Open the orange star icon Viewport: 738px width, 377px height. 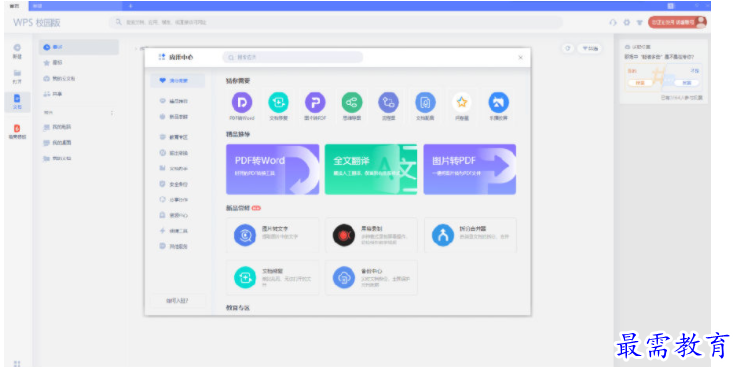click(x=462, y=102)
